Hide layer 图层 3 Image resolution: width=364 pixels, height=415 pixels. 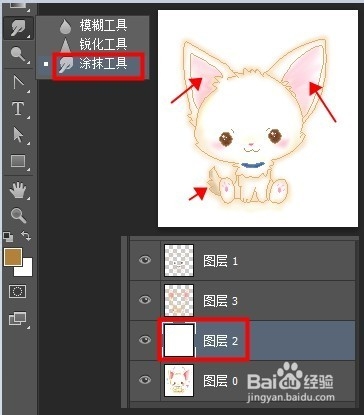(x=145, y=300)
